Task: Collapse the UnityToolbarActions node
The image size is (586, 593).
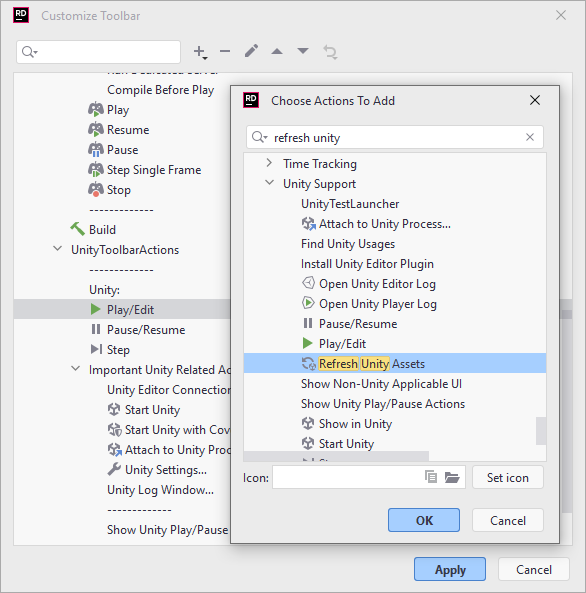Action: [58, 249]
